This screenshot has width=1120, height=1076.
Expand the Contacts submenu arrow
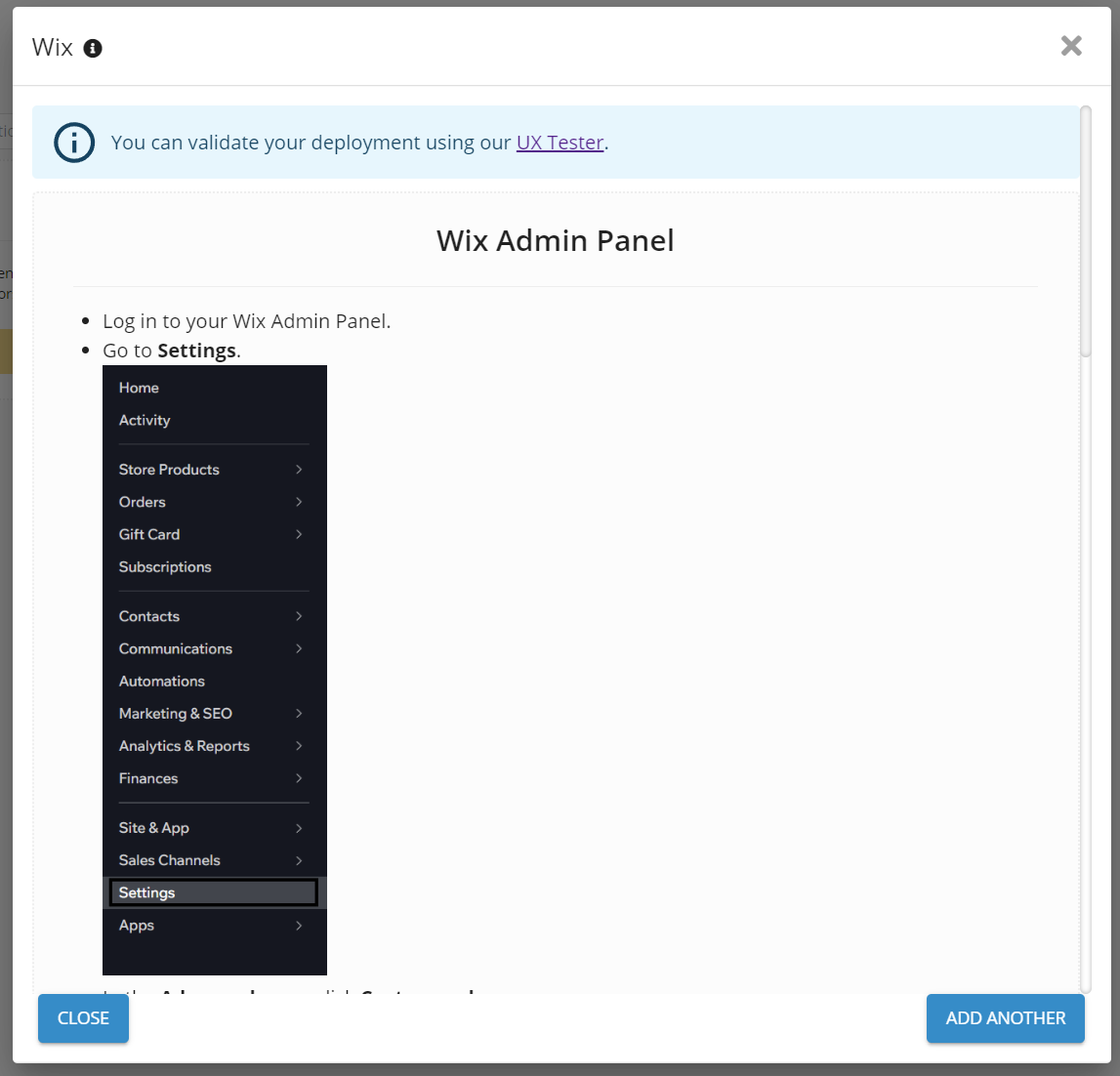pos(299,616)
